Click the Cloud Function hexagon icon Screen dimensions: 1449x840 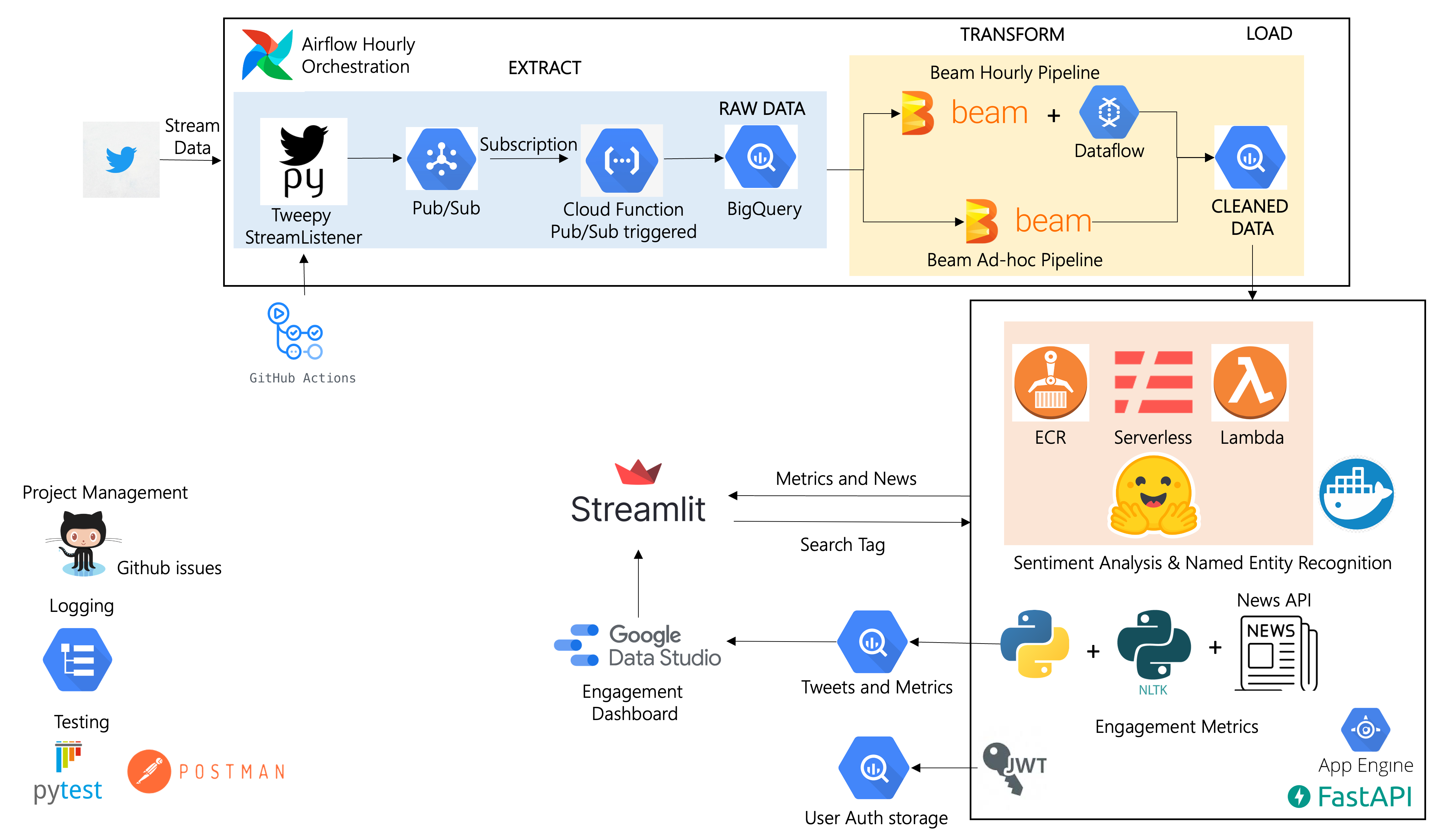click(622, 160)
